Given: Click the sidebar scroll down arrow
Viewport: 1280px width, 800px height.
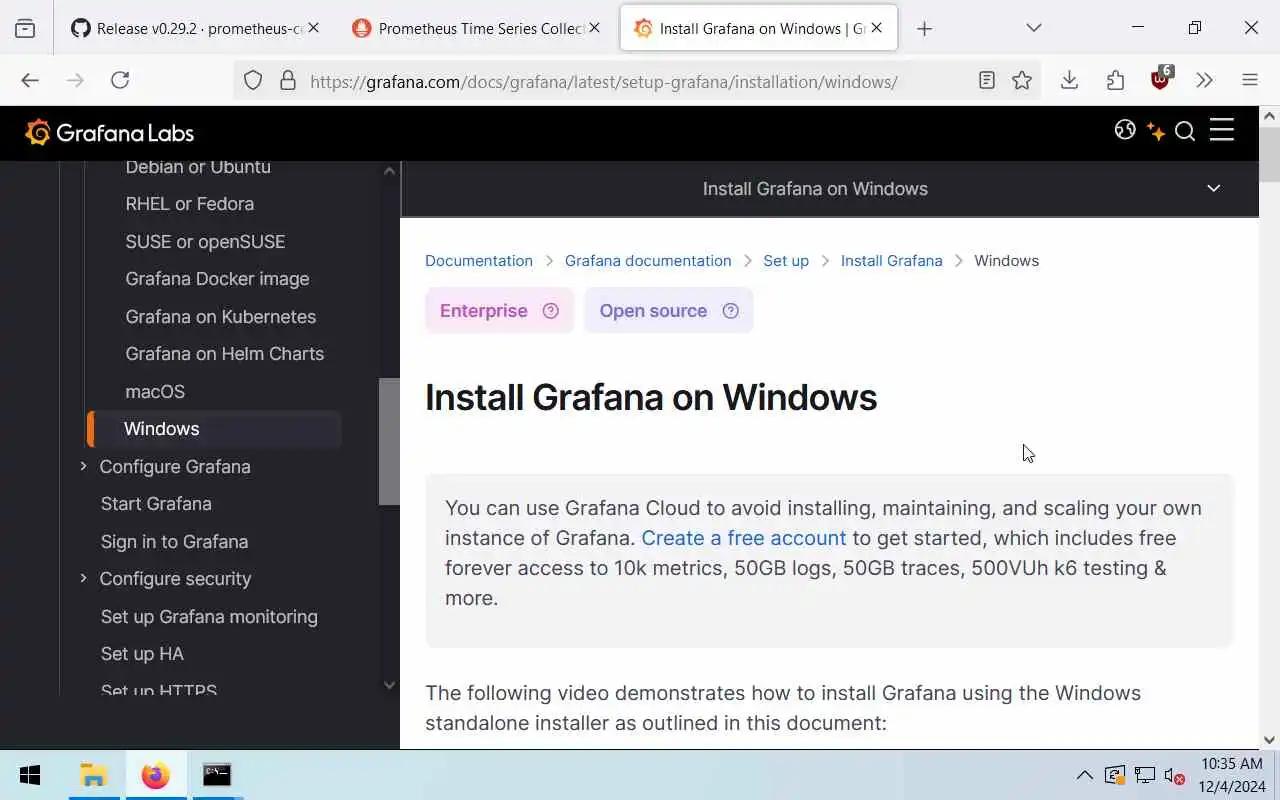Looking at the screenshot, I should pos(389,685).
